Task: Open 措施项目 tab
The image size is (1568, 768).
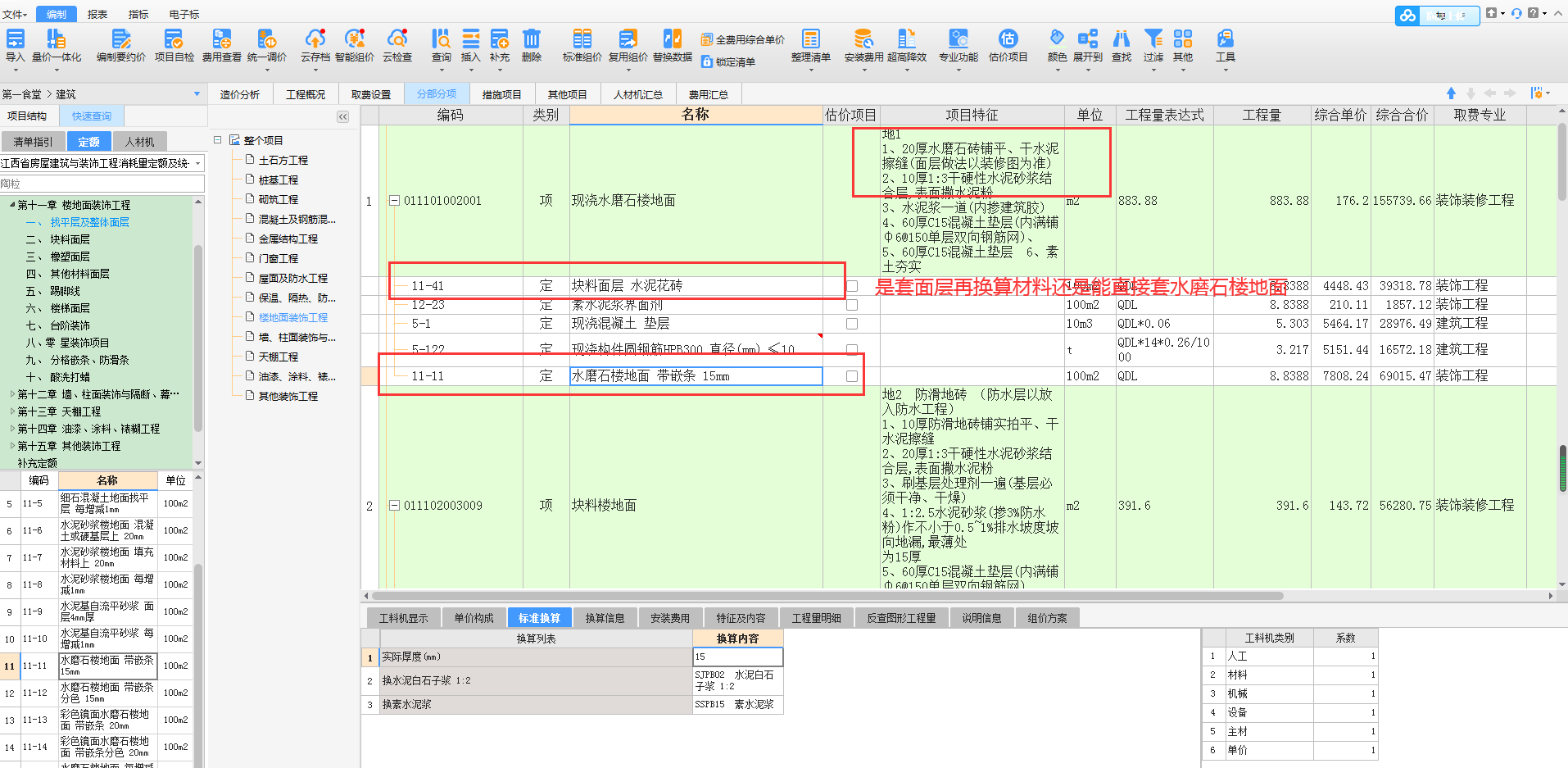Action: click(x=501, y=94)
